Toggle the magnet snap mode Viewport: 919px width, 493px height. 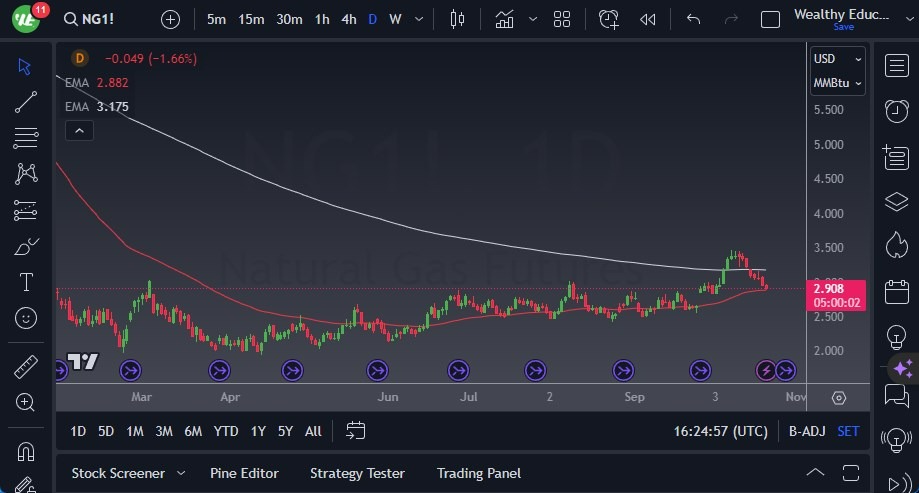(26, 452)
